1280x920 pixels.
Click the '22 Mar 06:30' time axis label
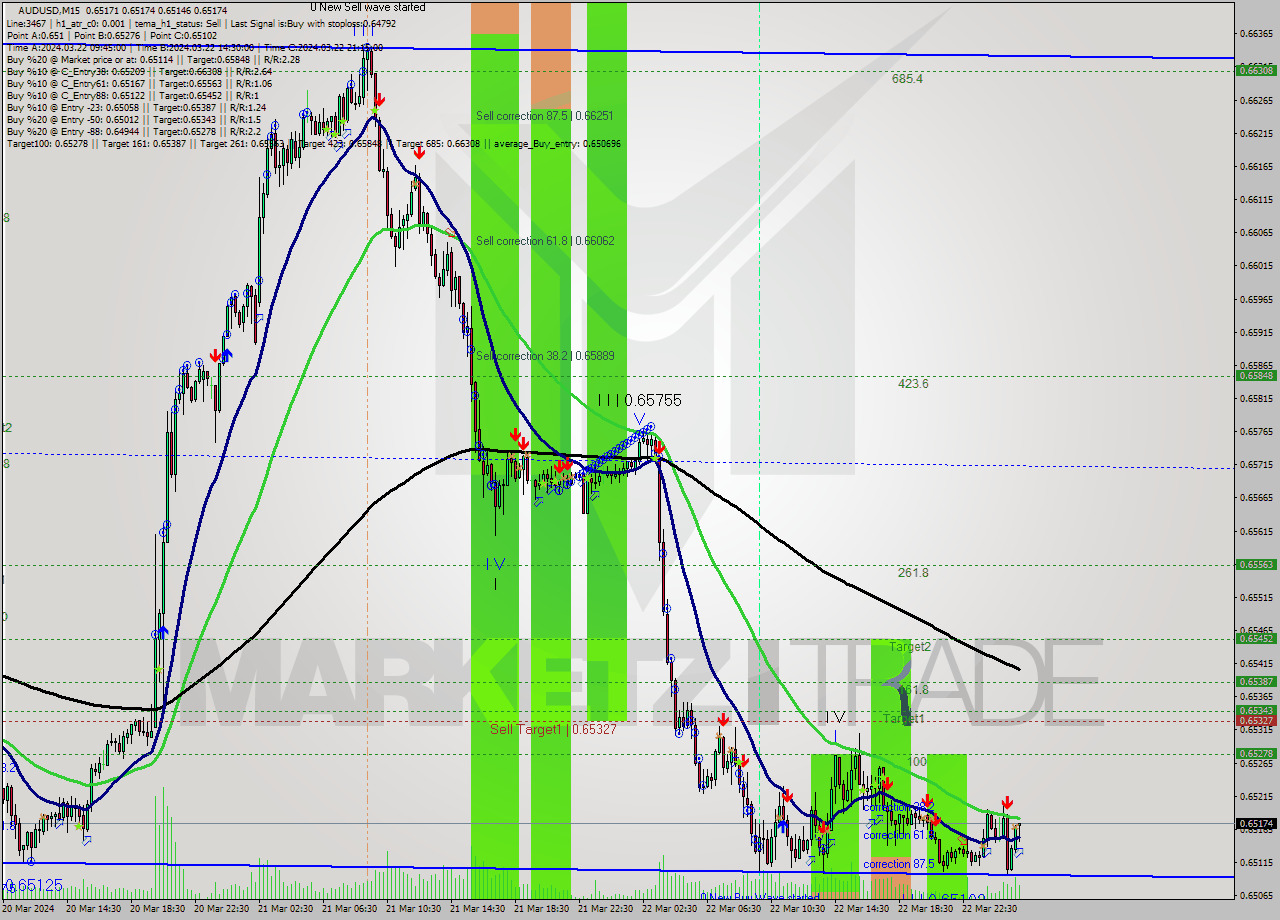pyautogui.click(x=734, y=909)
